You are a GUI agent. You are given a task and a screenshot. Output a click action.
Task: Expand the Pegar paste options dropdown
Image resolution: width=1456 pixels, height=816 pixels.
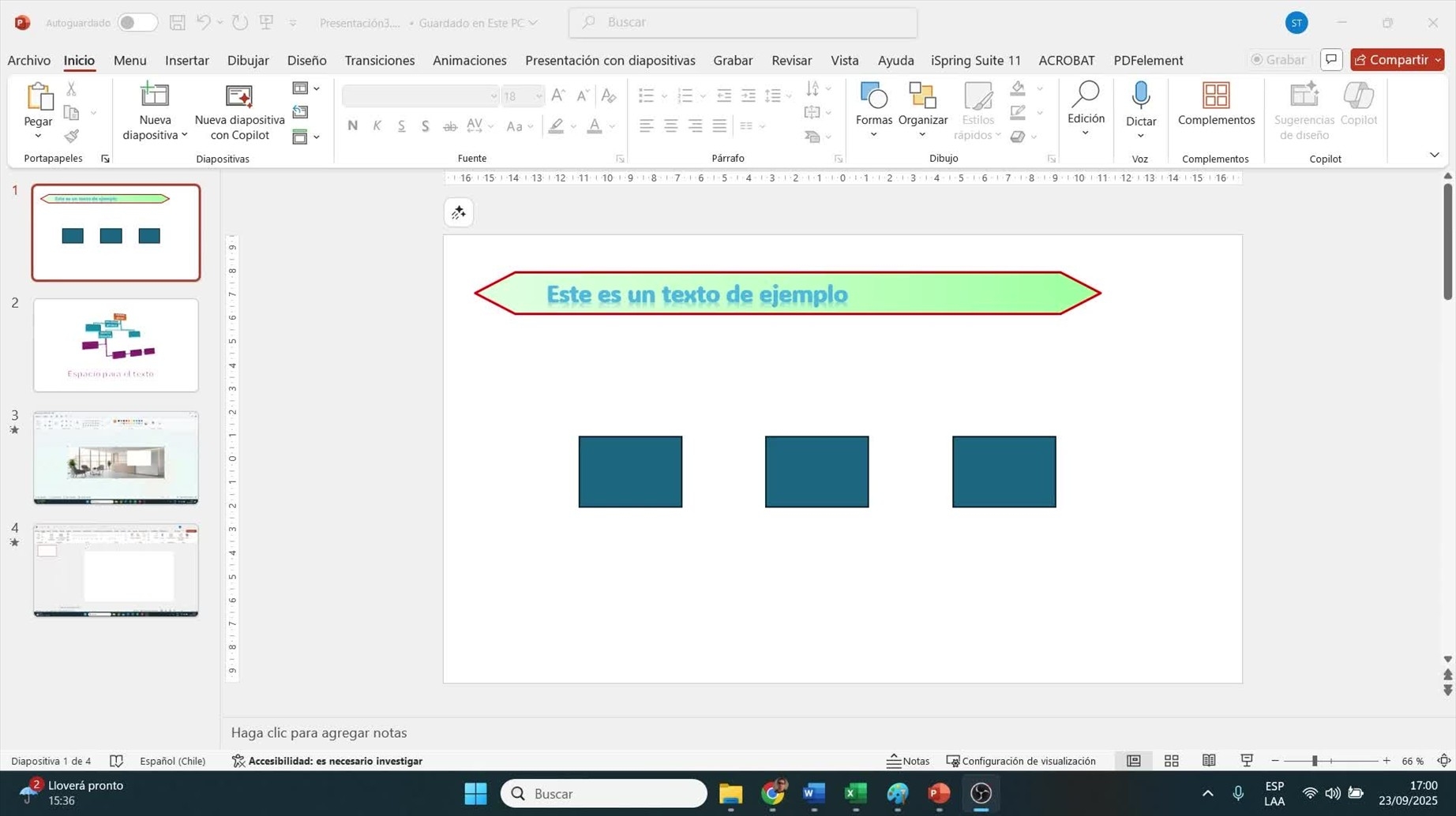(x=38, y=136)
